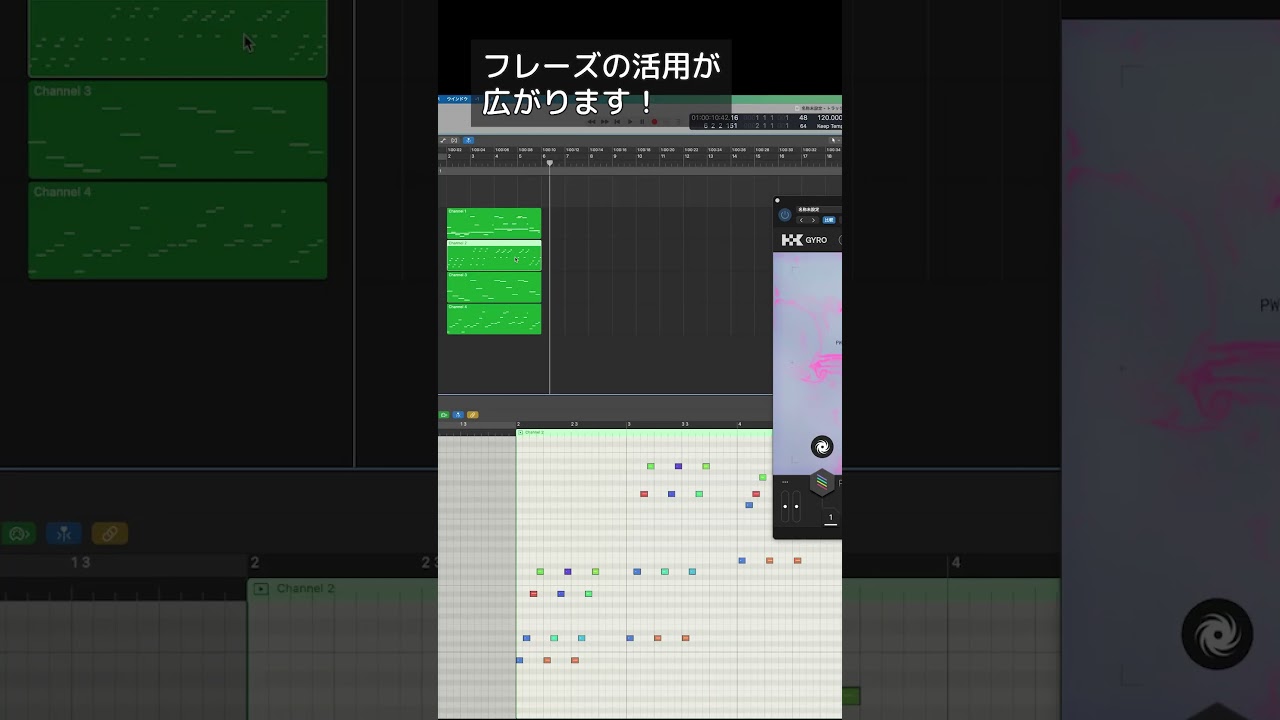This screenshot has width=1280, height=720.
Task: Close the GYRO plugin window via top-left dot
Action: [777, 200]
